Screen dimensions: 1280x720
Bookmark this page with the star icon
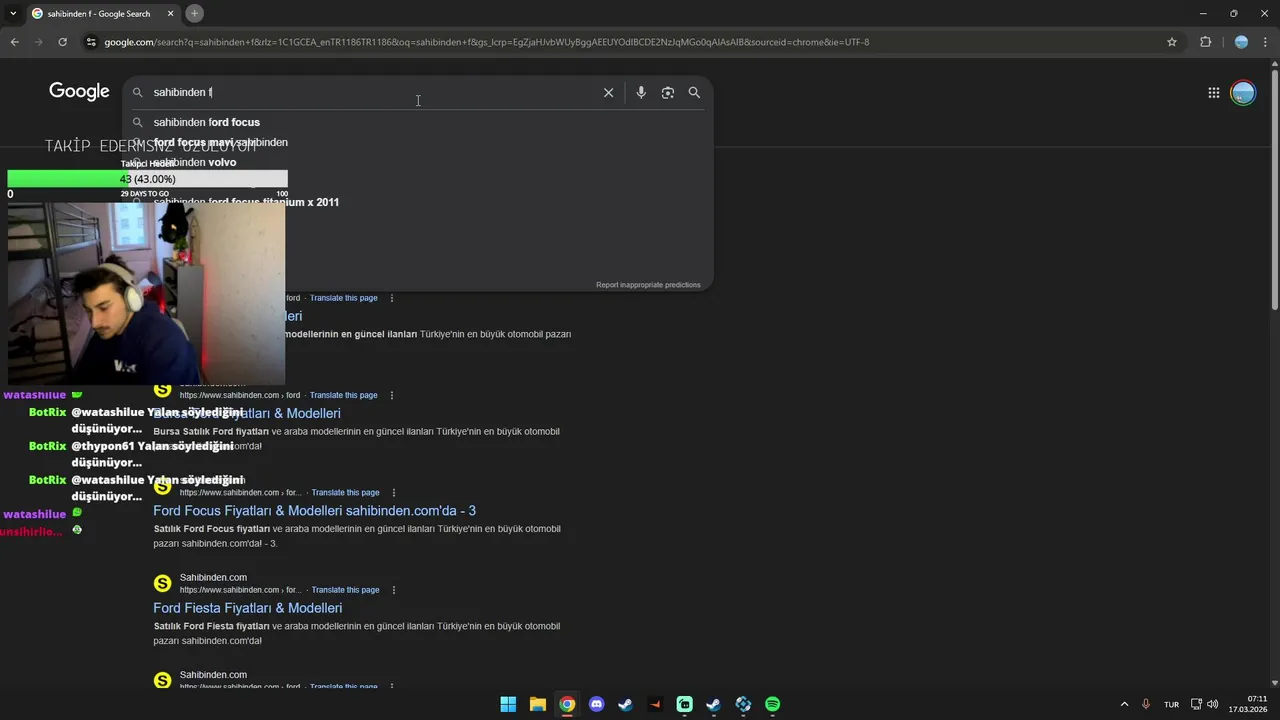tap(1172, 42)
